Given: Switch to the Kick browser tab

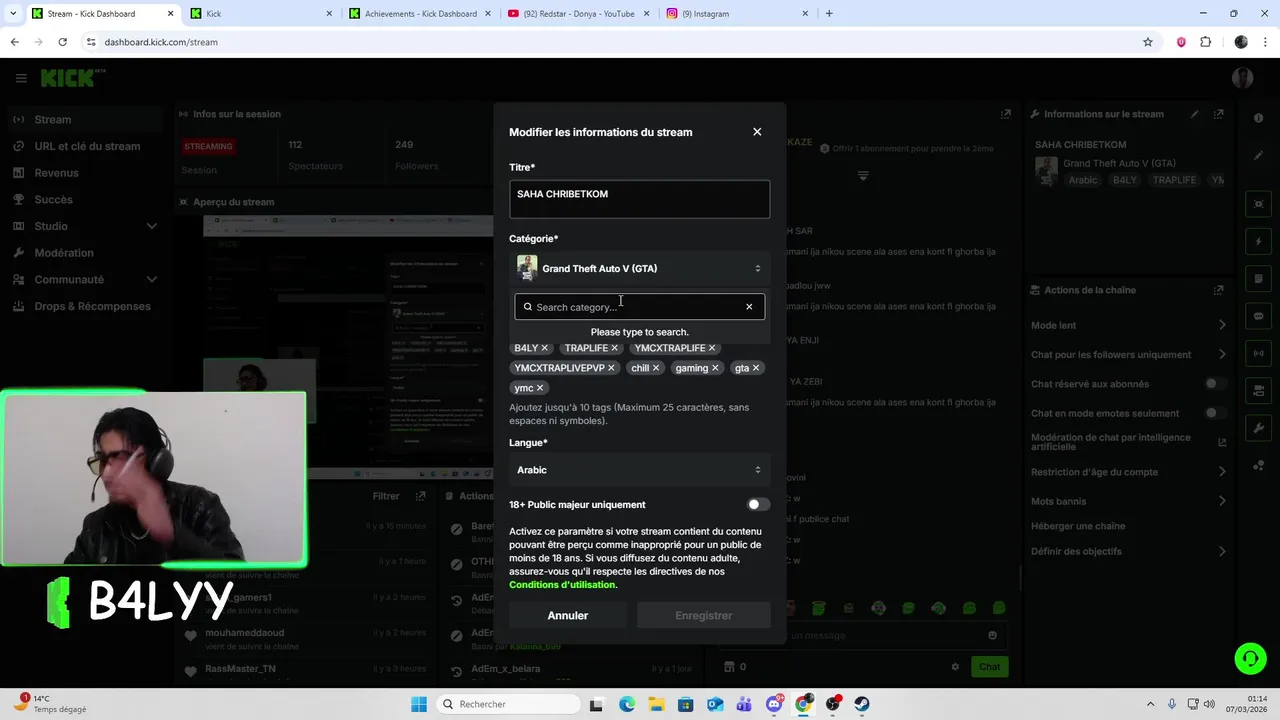Looking at the screenshot, I should [260, 14].
